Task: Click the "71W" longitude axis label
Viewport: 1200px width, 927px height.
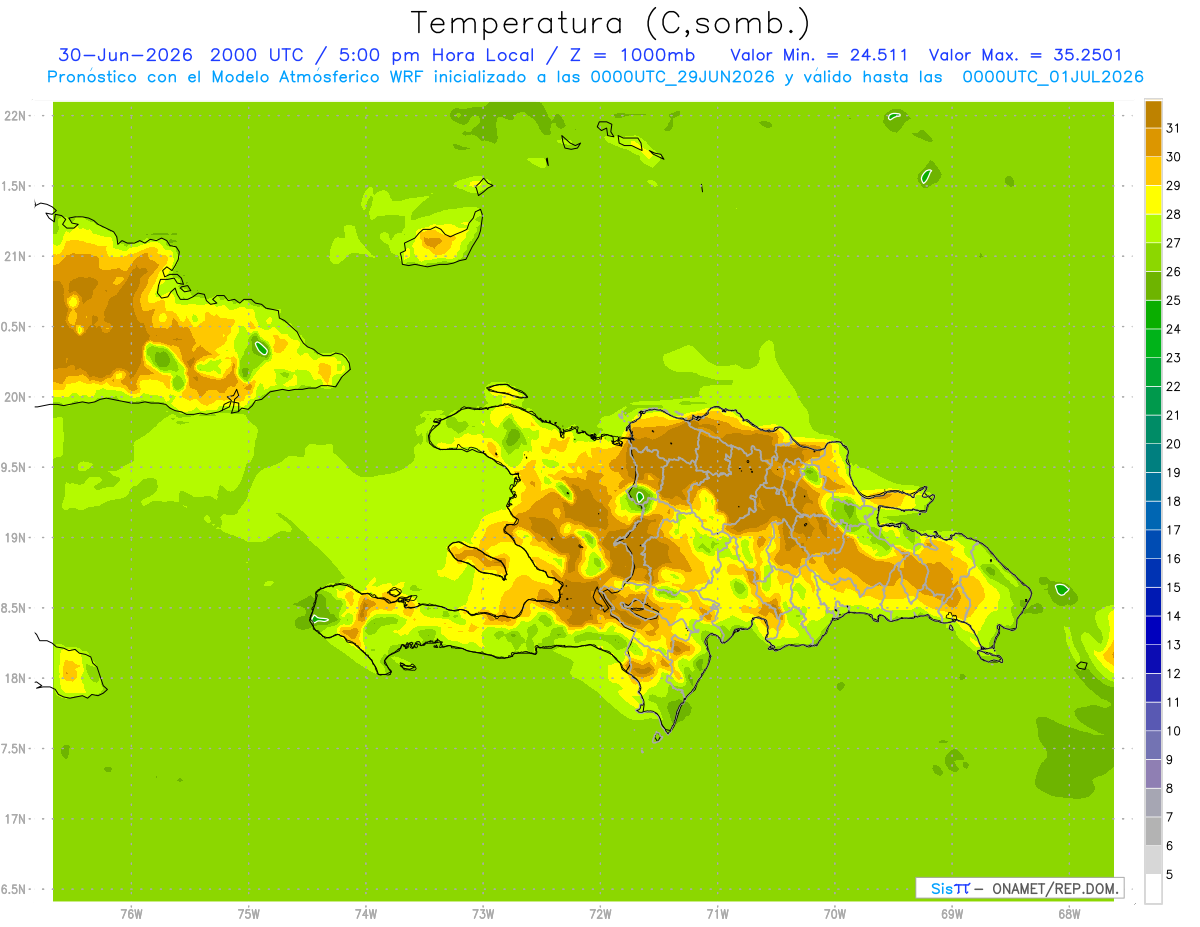Action: click(717, 914)
